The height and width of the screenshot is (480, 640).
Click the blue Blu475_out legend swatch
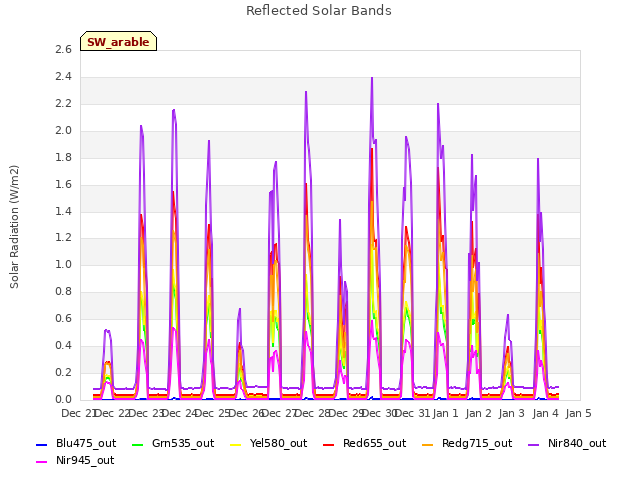click(42, 444)
